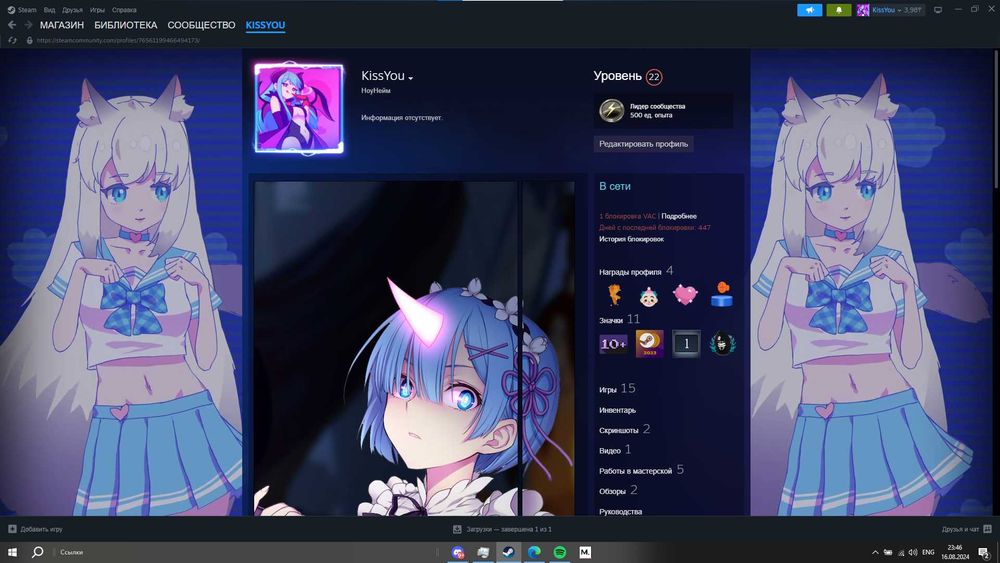The height and width of the screenshot is (563, 1000).
Task: Go forward using the right arrow
Action: [x=28, y=25]
